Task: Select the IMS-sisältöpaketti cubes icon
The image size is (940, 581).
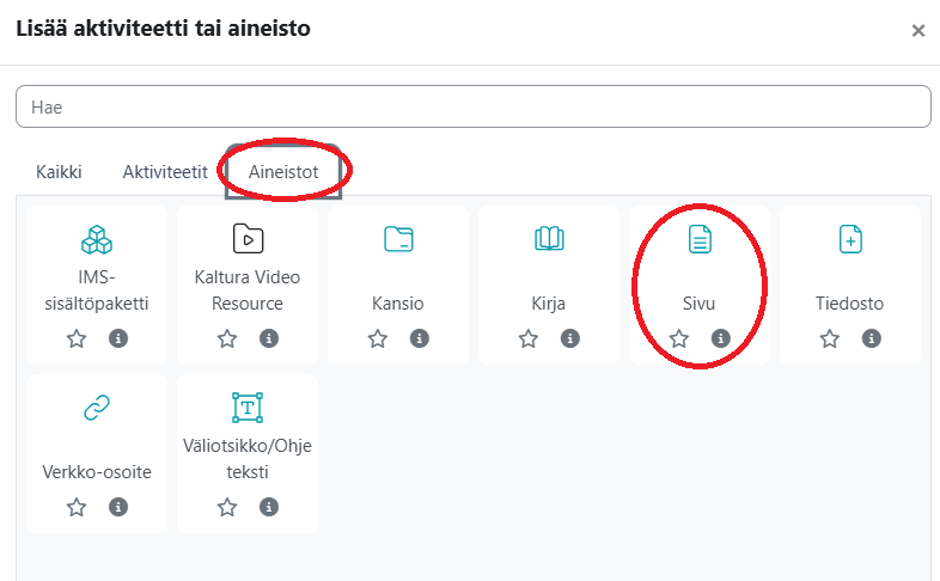Action: pyautogui.click(x=97, y=240)
